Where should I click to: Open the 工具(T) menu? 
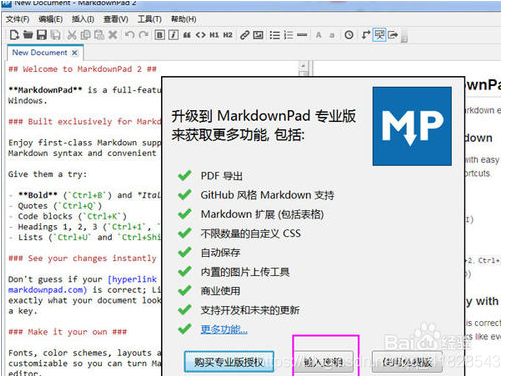150,19
